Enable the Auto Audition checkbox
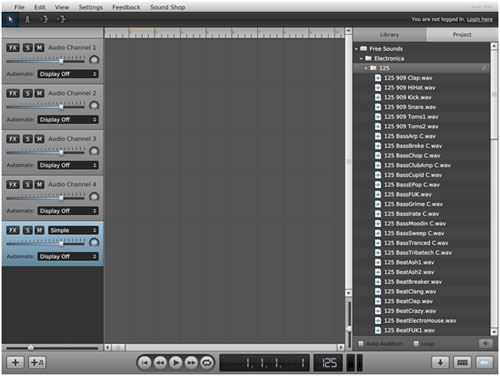The height and width of the screenshot is (376, 500). [361, 344]
